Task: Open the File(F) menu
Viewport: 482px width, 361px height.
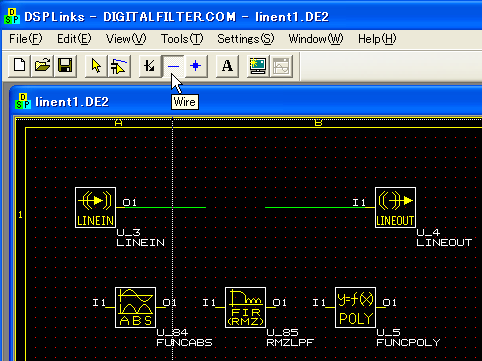Action: point(26,39)
